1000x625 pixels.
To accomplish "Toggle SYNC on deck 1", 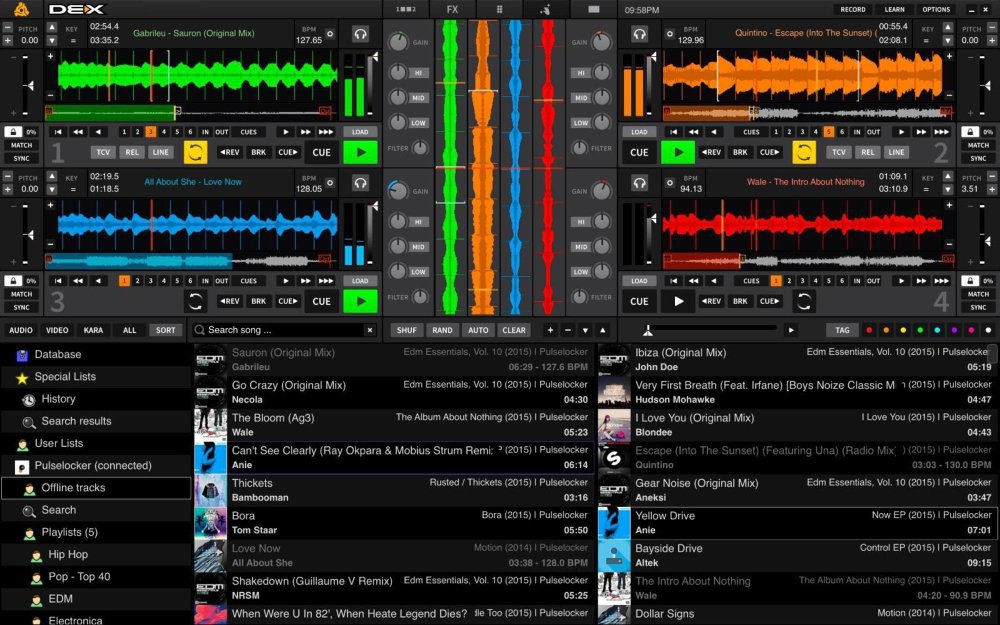I will pyautogui.click(x=21, y=157).
